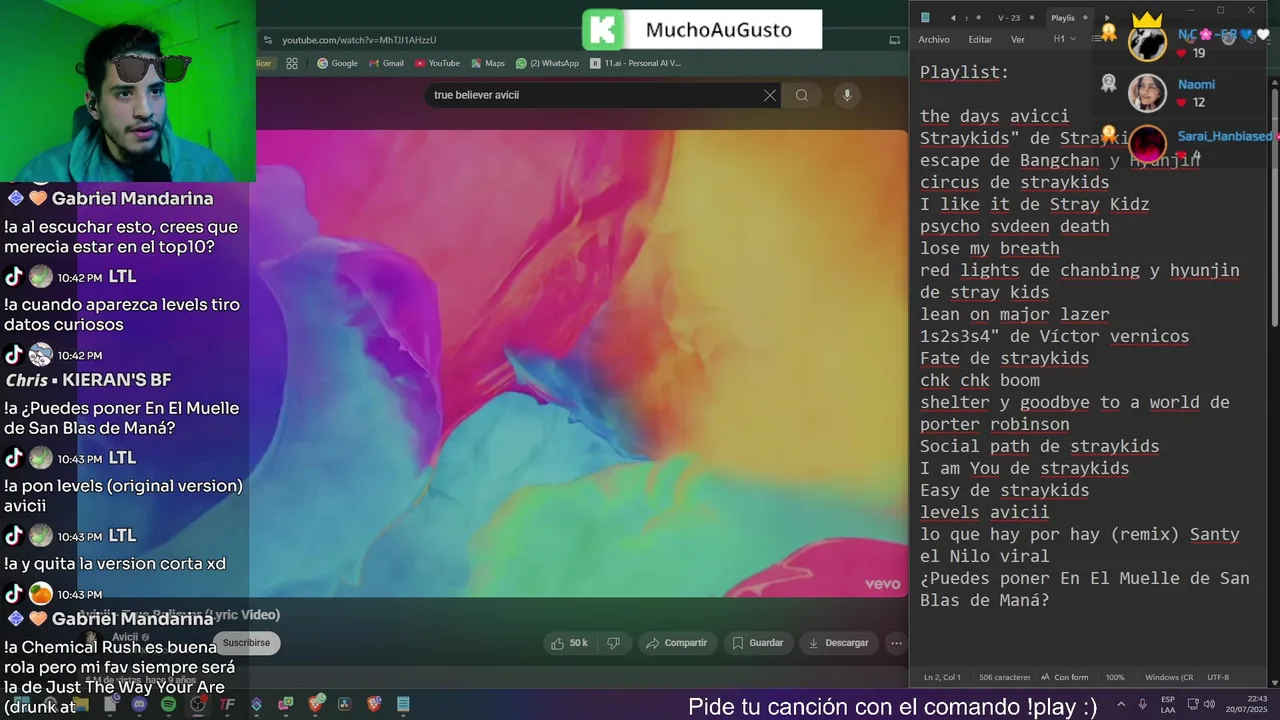The image size is (1280, 720).
Task: Click the Compartir share button
Action: click(676, 643)
